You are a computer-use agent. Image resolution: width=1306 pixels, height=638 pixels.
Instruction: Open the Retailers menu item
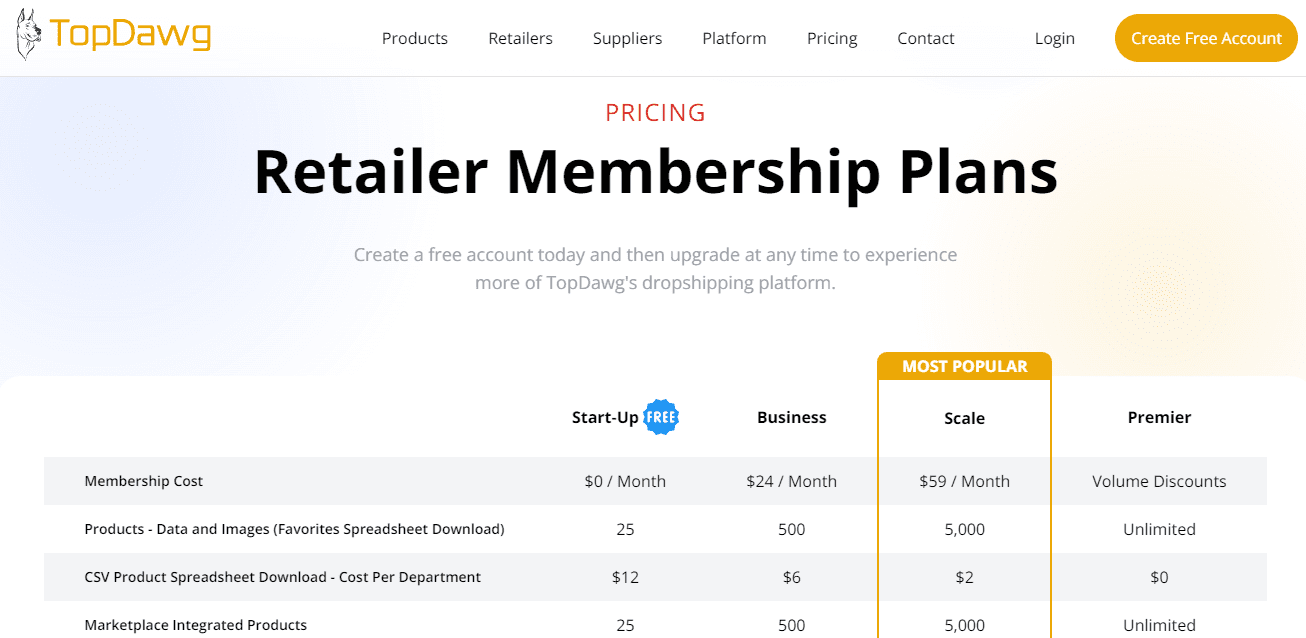tap(520, 38)
